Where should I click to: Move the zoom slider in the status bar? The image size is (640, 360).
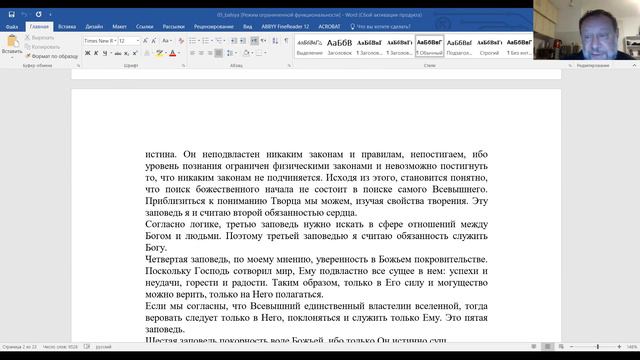point(598,347)
